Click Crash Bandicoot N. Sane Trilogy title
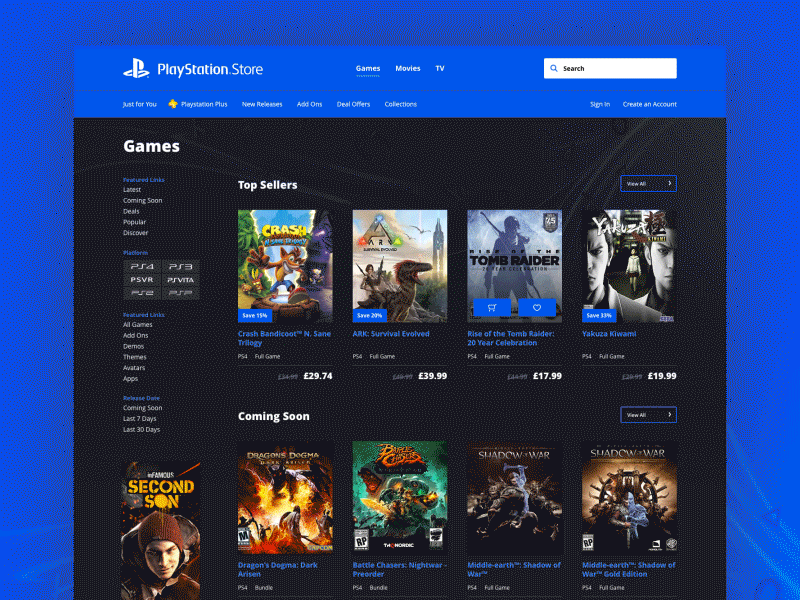This screenshot has width=800, height=600. coord(284,338)
